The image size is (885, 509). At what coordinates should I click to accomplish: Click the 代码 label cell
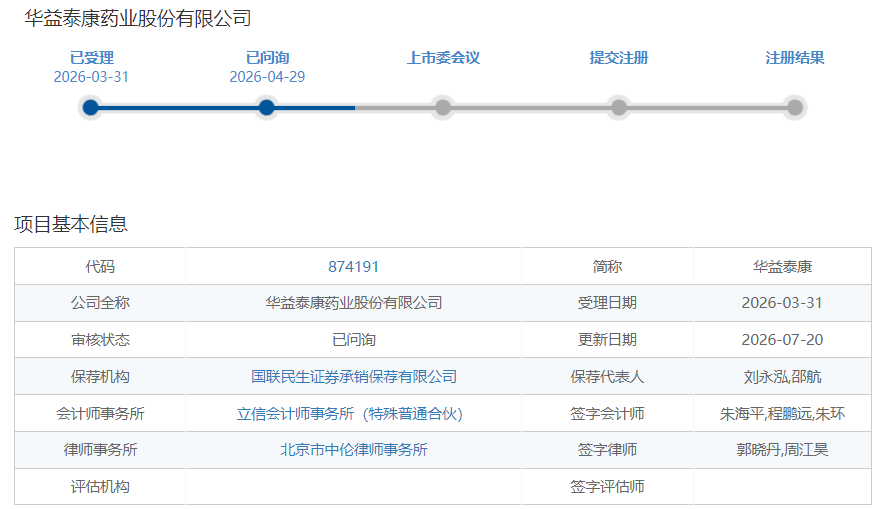click(100, 266)
